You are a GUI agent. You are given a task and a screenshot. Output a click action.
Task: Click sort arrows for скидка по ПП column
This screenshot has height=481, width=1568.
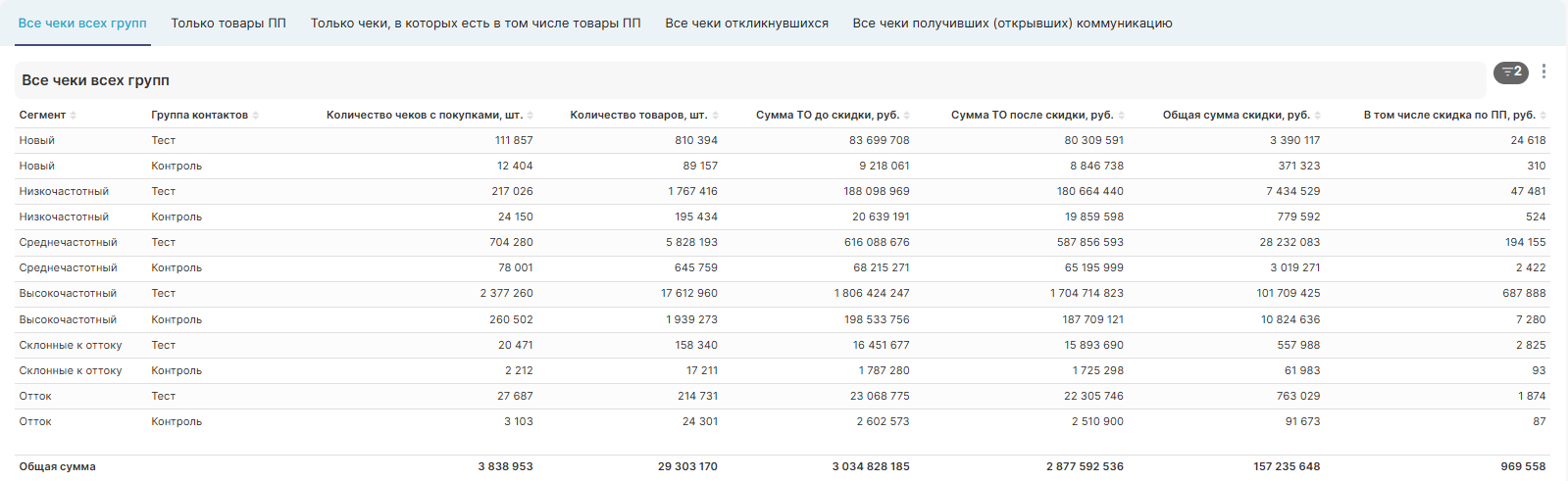1543,116
